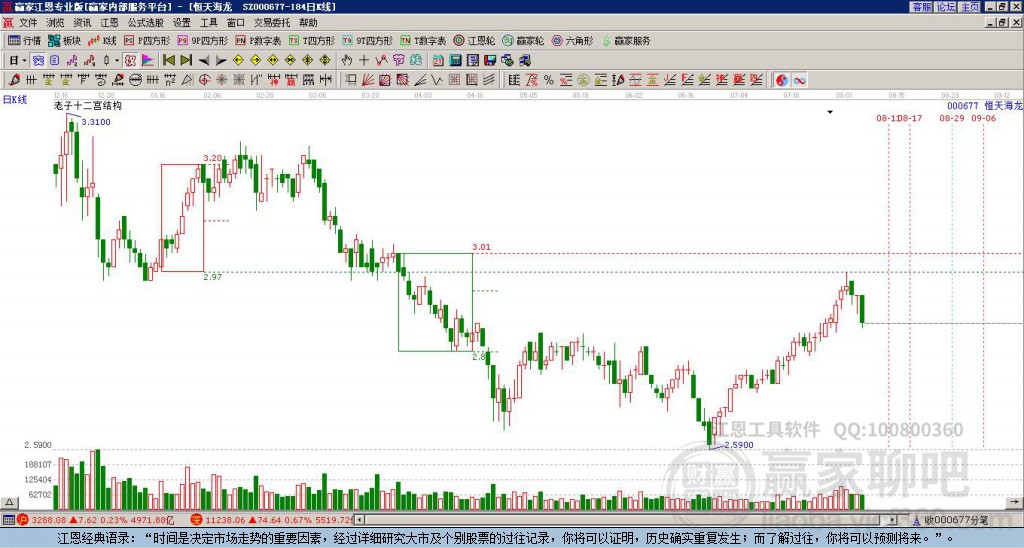The width and height of the screenshot is (1024, 548).
Task: Open 赢家服务 from the toolbar
Action: click(626, 40)
